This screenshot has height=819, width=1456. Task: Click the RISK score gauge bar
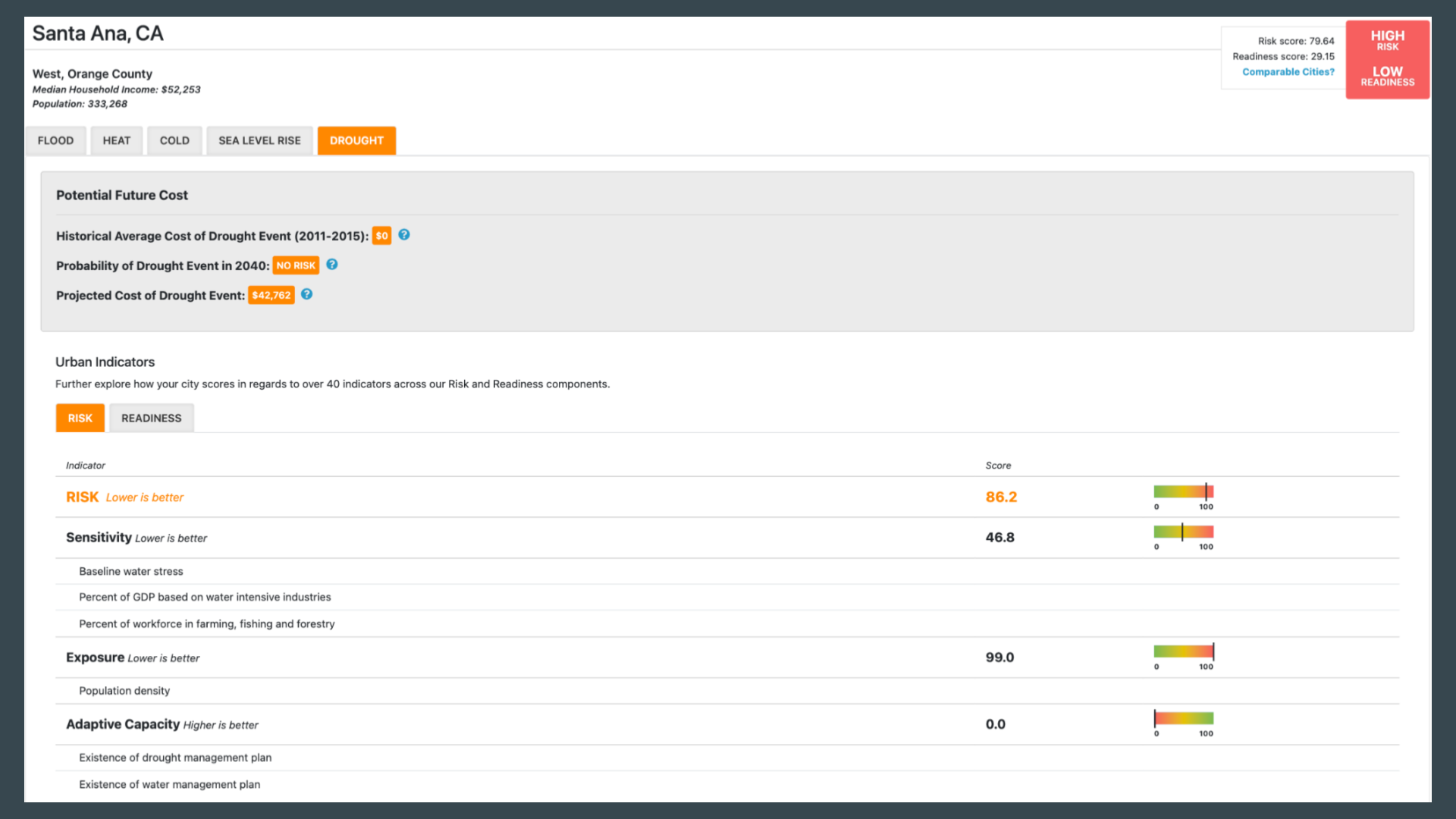[1184, 491]
